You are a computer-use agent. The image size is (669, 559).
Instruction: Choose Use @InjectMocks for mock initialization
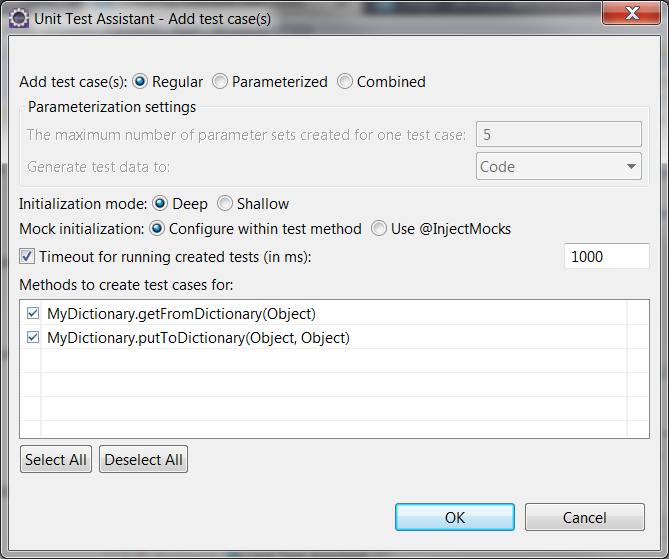(x=379, y=229)
